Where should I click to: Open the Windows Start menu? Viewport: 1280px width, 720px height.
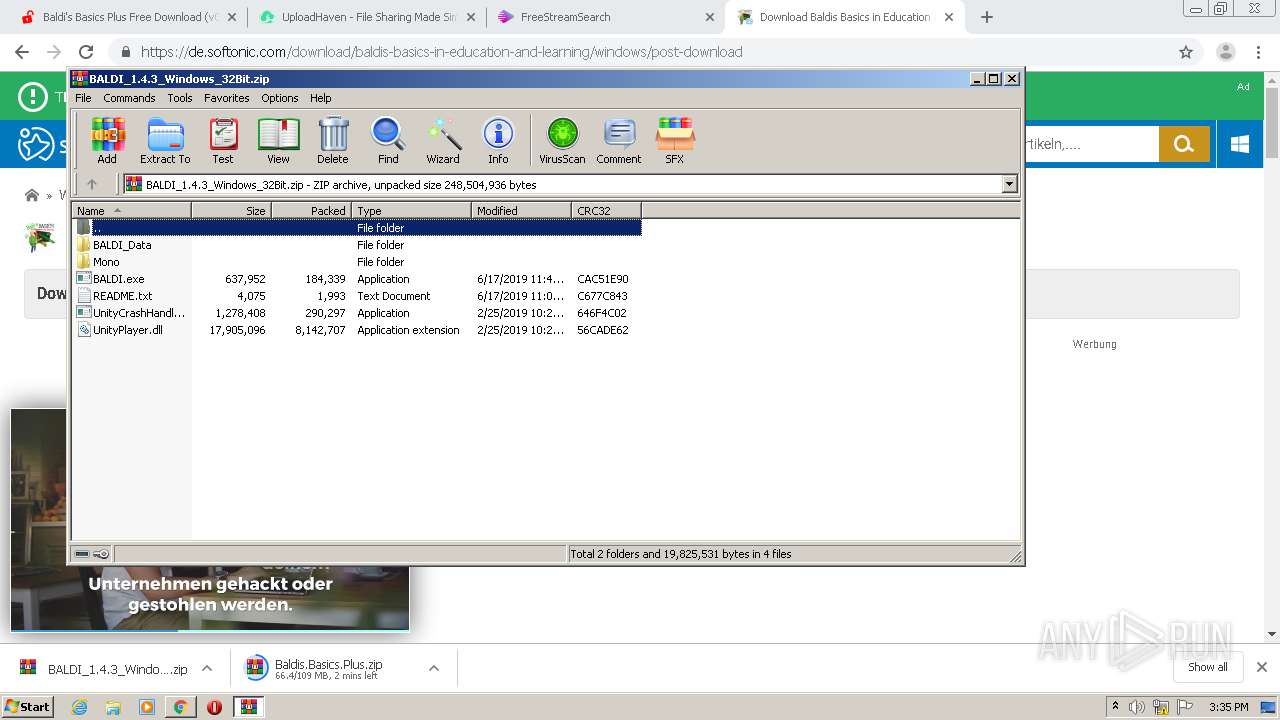(28, 706)
